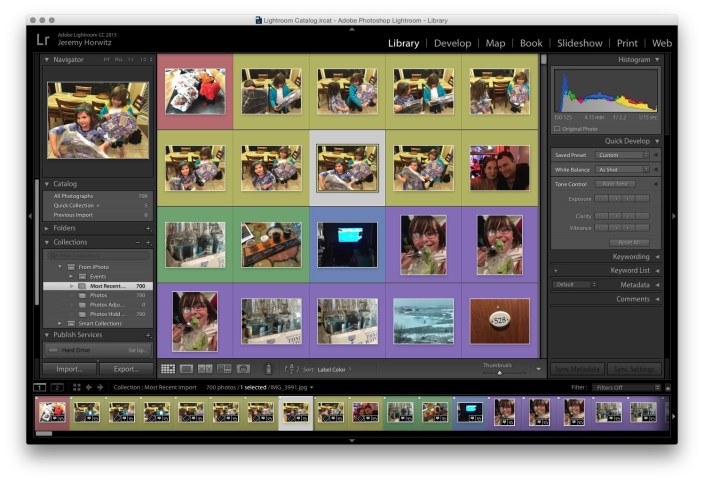704x482 pixels.
Task: Enable the Original Photo checkbox
Action: [x=557, y=129]
